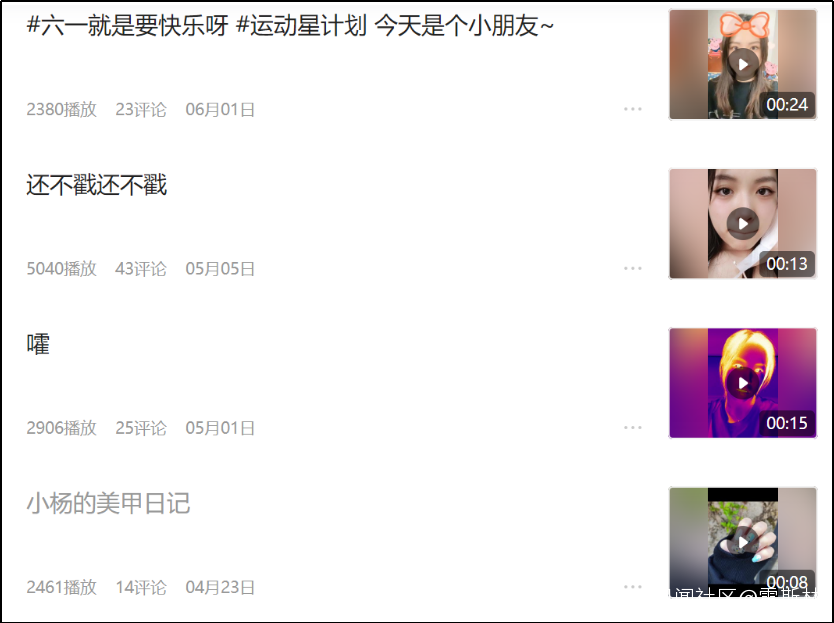Open more options for 04月23日 video
834x623 pixels.
tap(632, 587)
